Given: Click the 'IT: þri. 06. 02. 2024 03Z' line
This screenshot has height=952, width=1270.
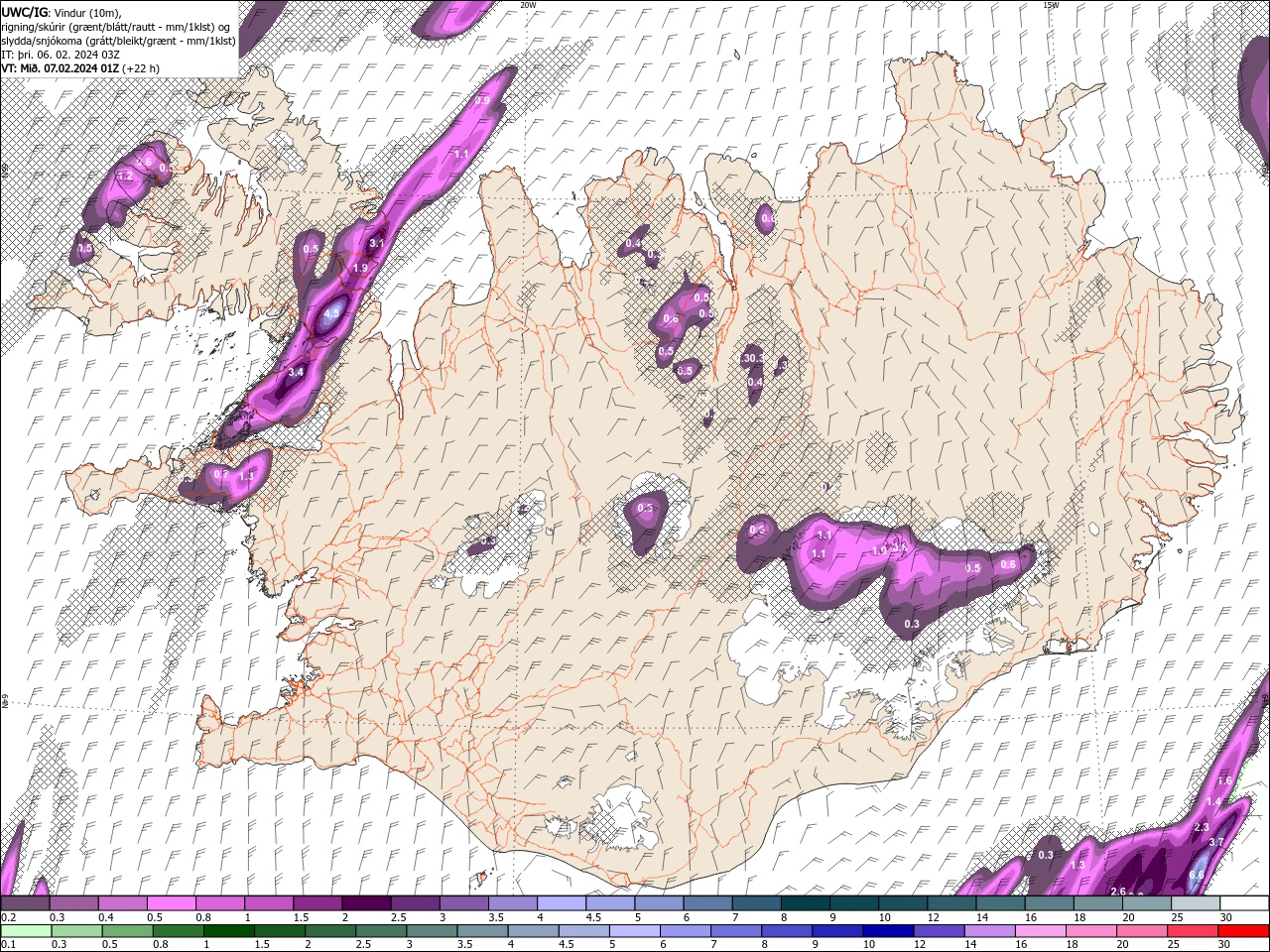Looking at the screenshot, I should (63, 55).
